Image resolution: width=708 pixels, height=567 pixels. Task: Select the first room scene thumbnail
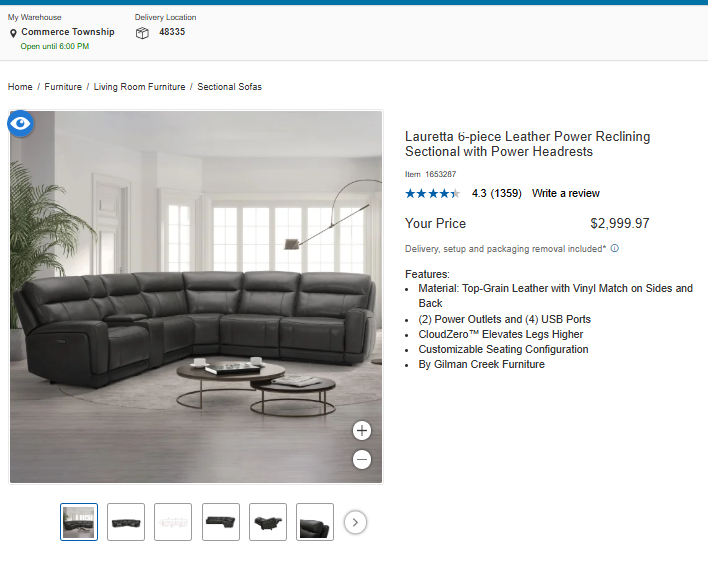79,522
